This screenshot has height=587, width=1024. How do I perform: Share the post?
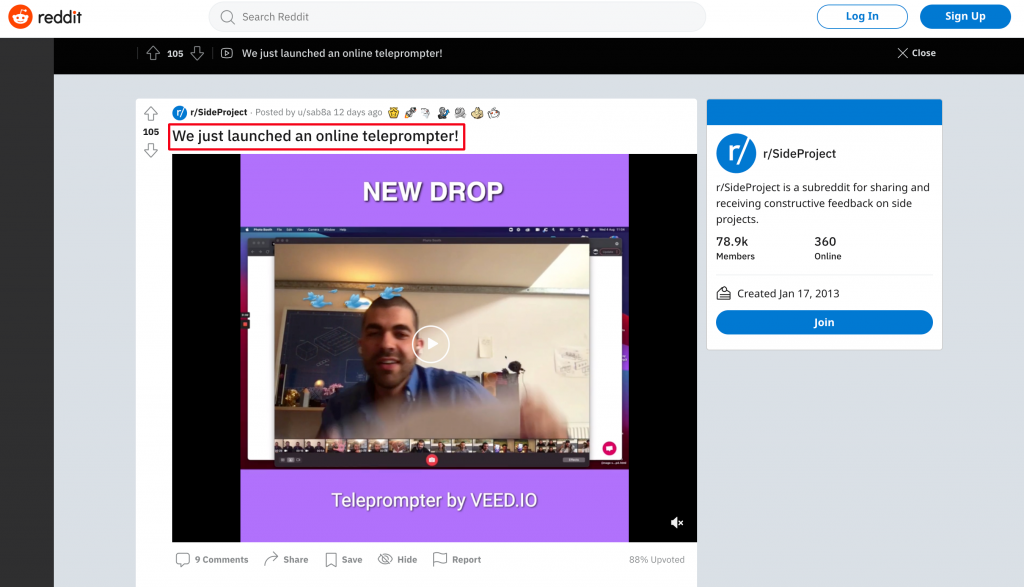286,560
